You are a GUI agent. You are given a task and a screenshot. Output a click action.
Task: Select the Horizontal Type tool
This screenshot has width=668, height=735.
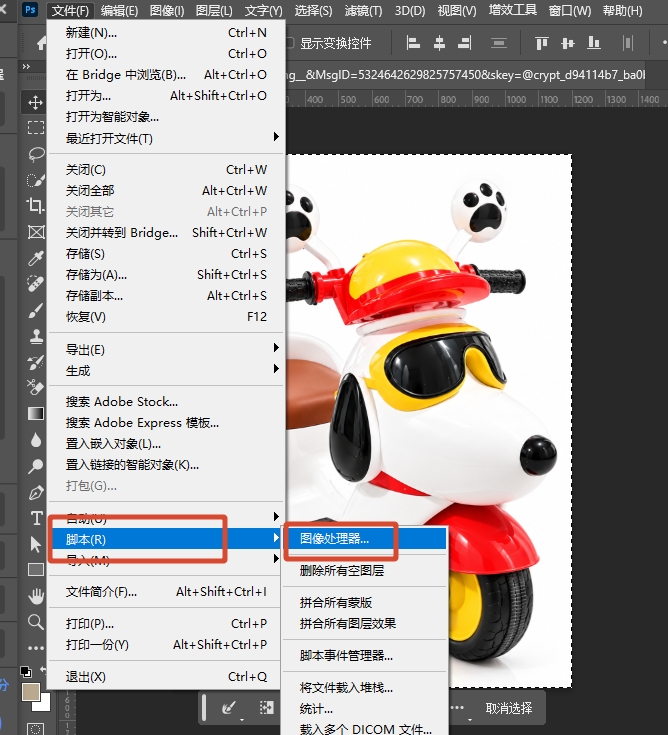pyautogui.click(x=36, y=518)
